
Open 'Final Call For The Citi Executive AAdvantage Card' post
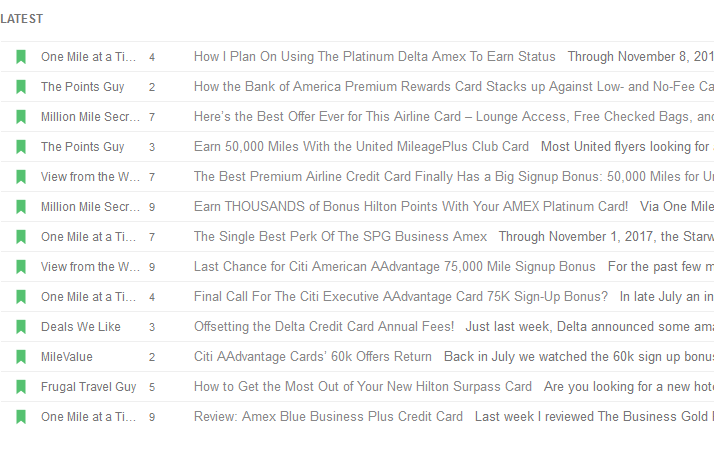[401, 297]
